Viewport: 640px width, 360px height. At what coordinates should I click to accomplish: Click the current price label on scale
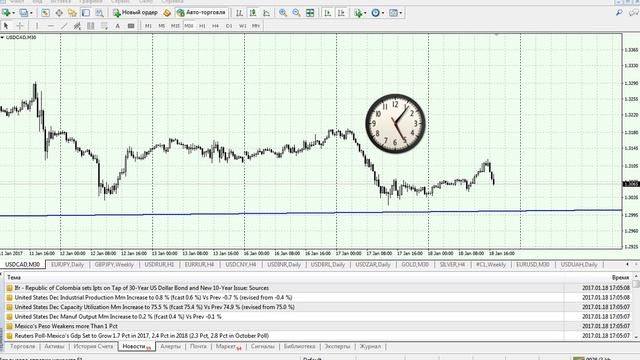(631, 184)
